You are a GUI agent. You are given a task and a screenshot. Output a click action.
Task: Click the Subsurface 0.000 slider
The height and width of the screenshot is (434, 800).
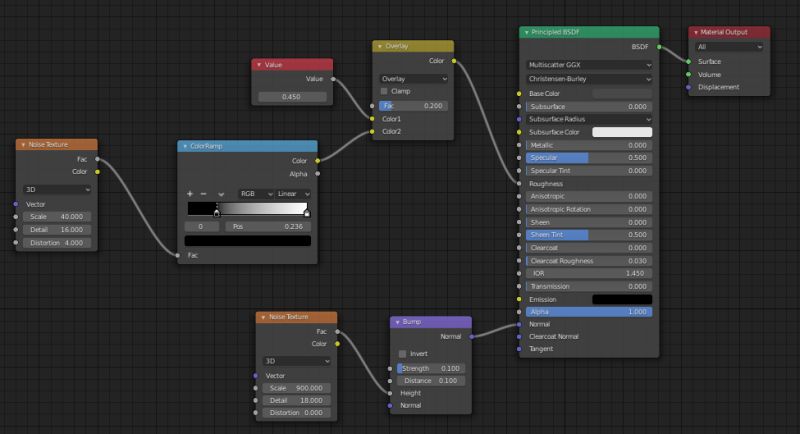[x=589, y=107]
